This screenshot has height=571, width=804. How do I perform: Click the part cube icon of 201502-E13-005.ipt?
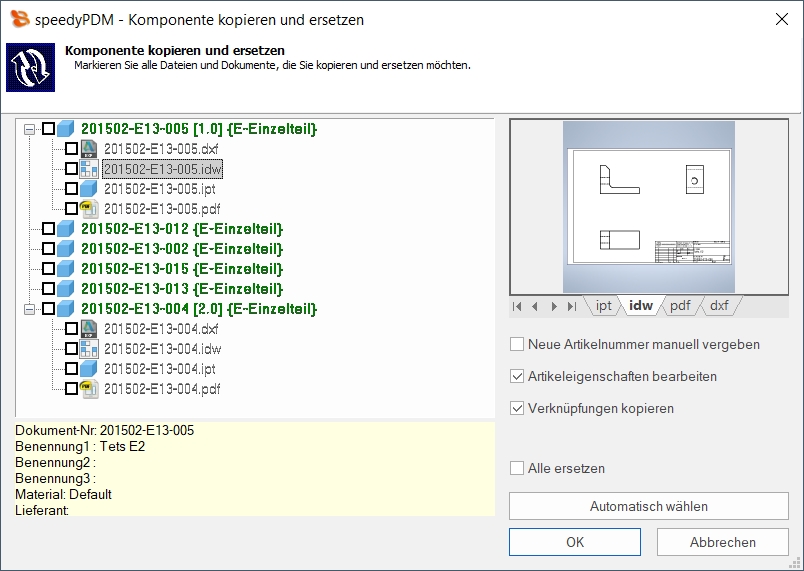click(89, 189)
